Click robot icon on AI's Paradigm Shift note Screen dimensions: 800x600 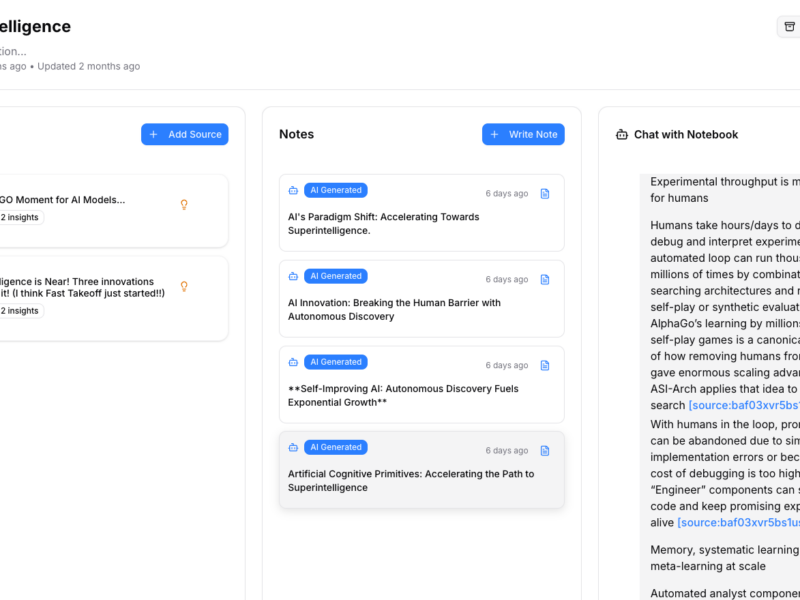coord(293,191)
